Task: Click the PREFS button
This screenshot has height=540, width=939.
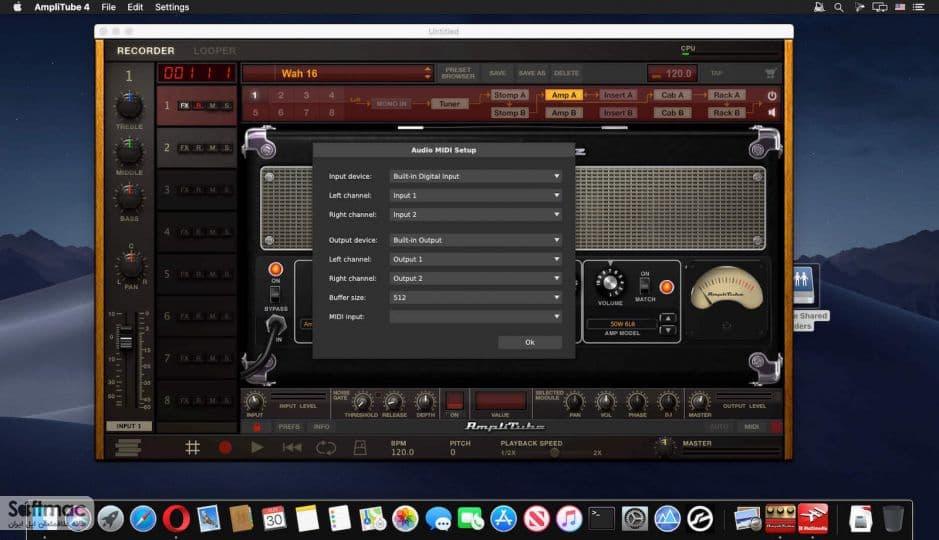Action: (289, 427)
